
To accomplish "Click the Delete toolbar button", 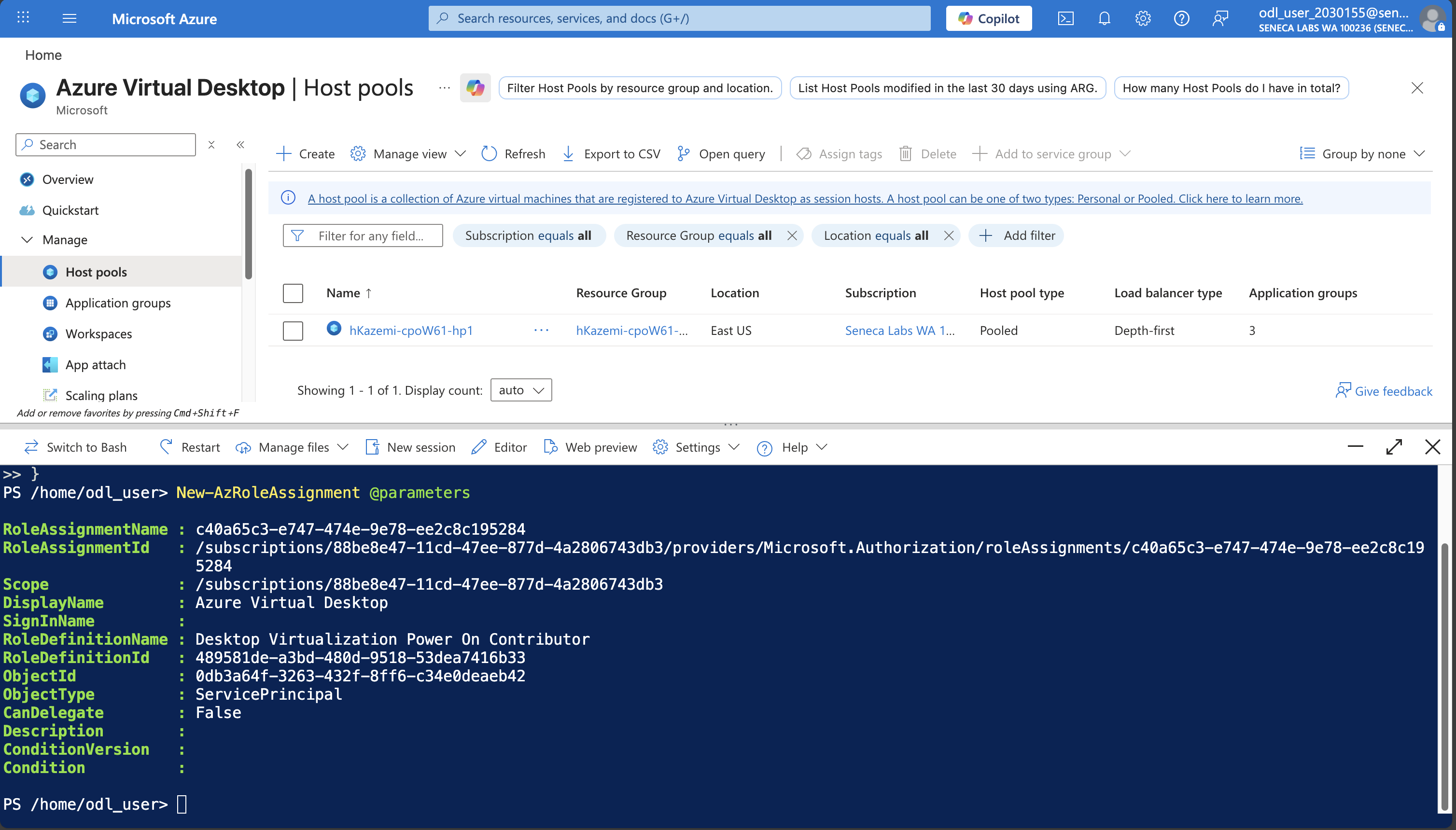I will point(927,154).
